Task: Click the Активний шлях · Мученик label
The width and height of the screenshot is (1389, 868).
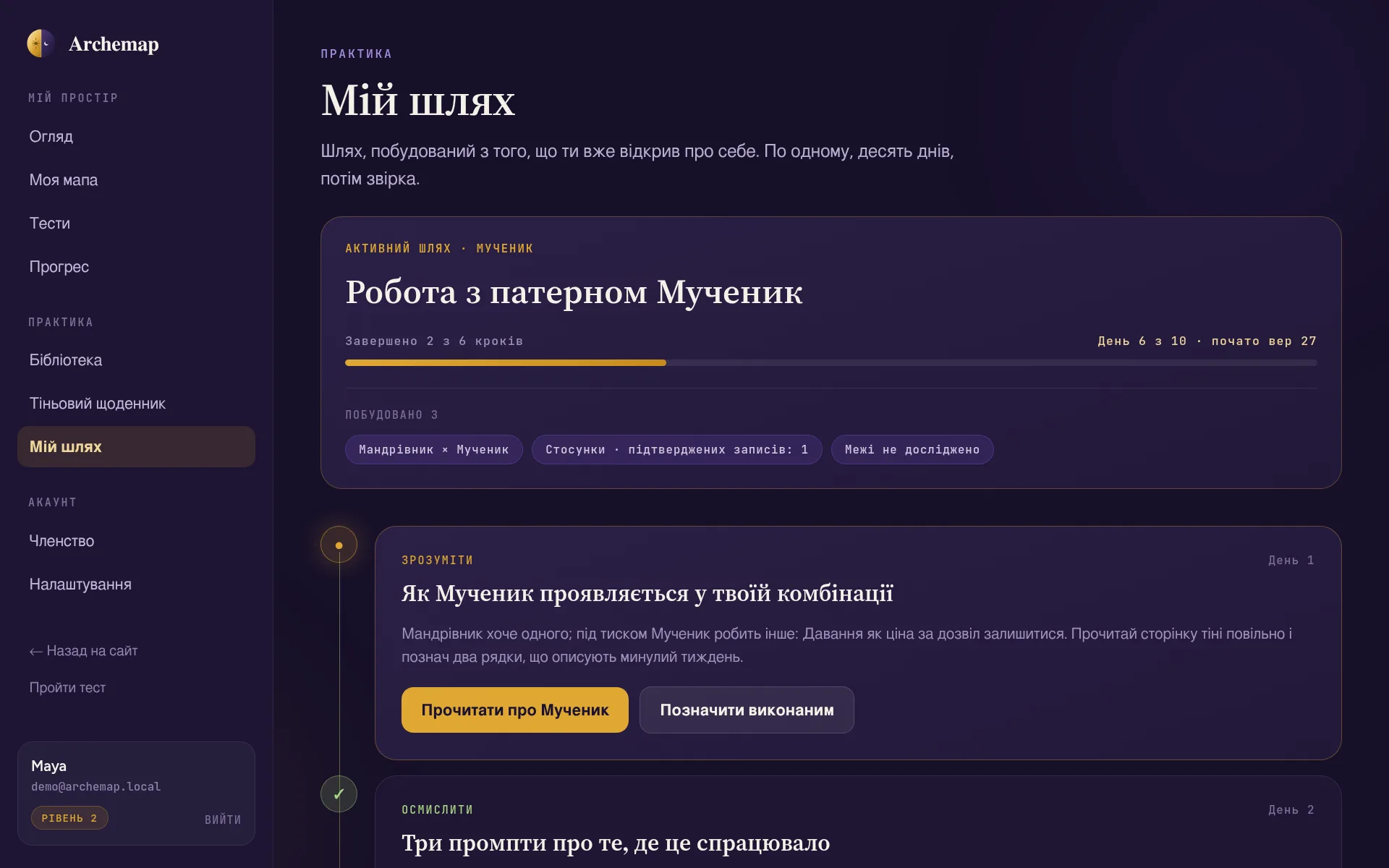Action: point(439,249)
